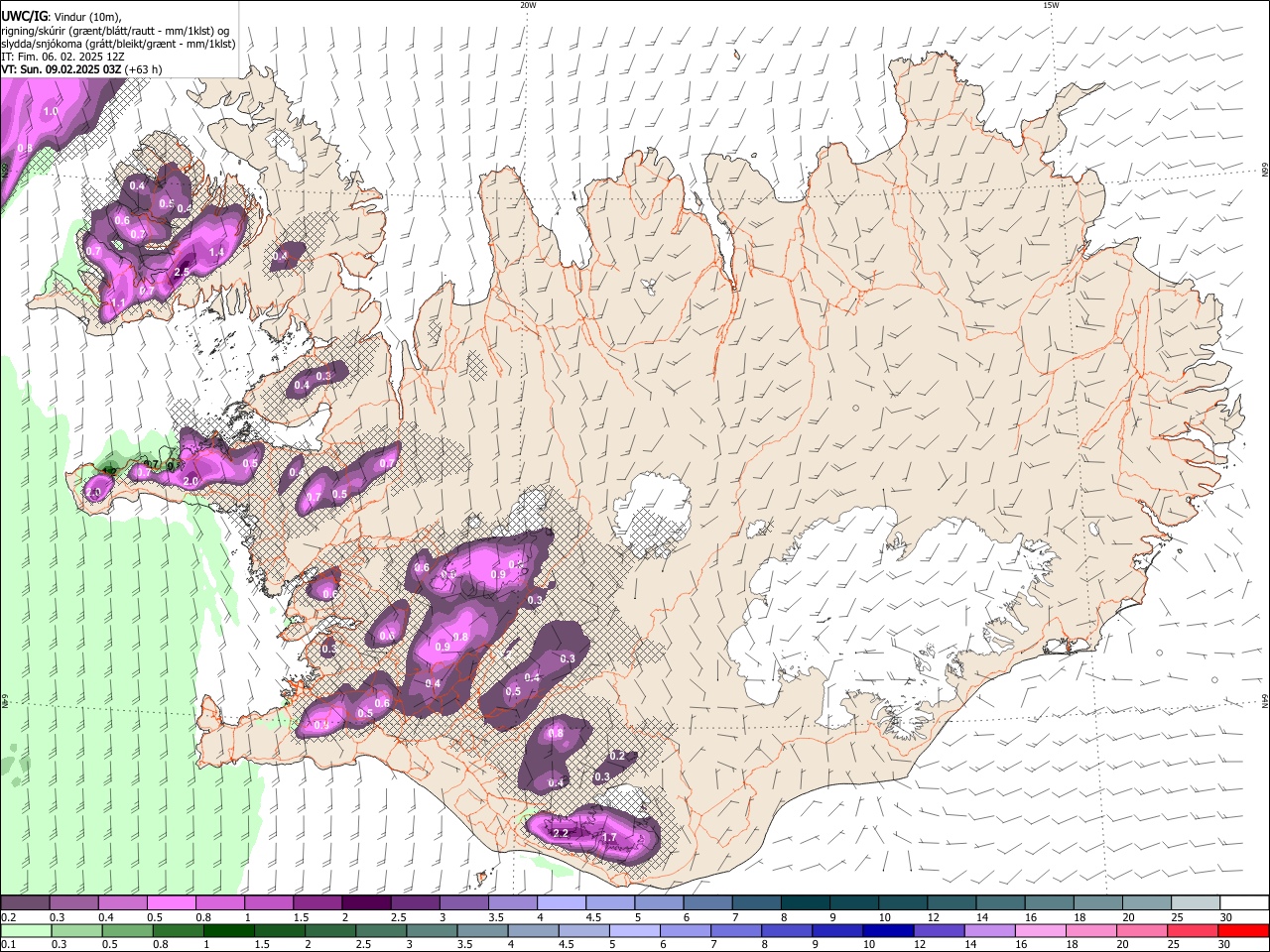The height and width of the screenshot is (952, 1270).
Task: Pick the light pink lower swatch at 16
Action: (x=1041, y=930)
